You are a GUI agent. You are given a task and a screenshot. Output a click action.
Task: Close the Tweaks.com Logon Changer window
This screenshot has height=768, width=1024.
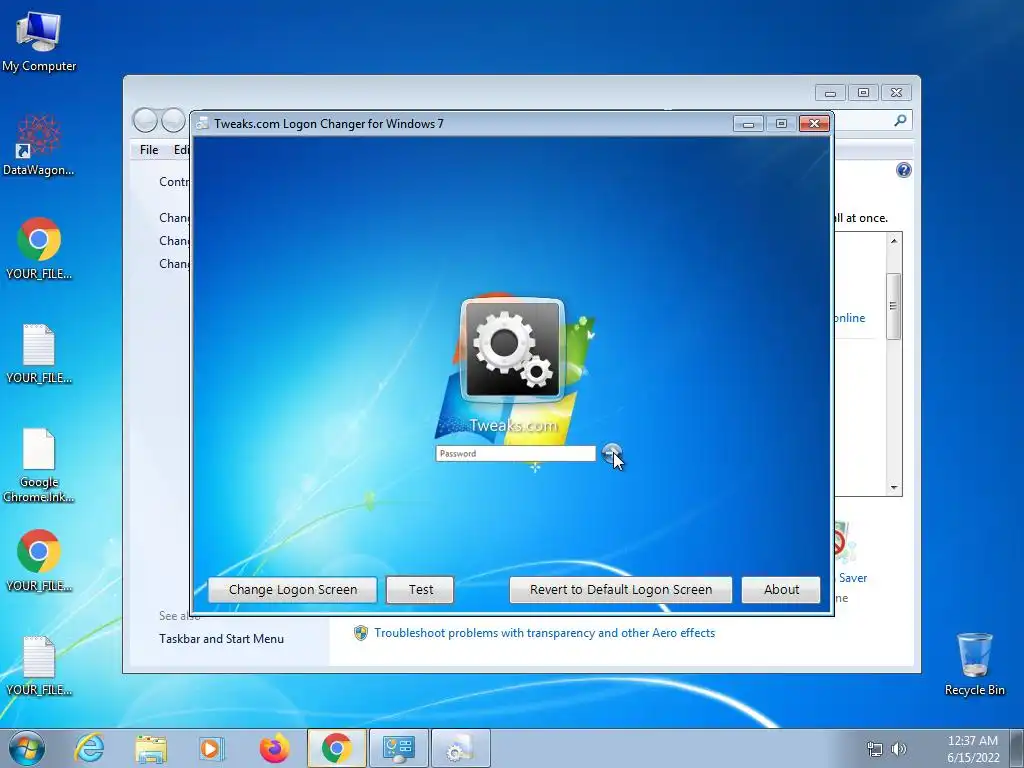pos(814,123)
